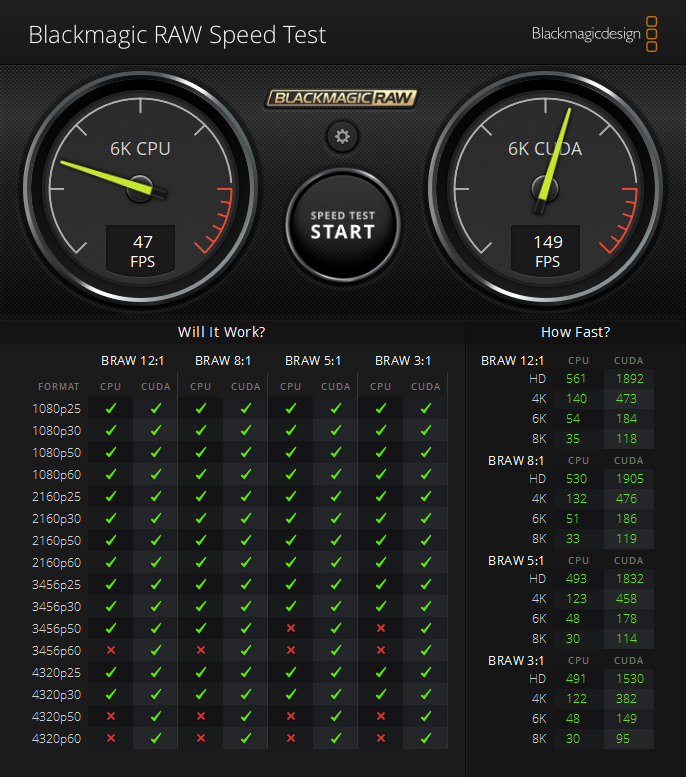Click the BRAW 3:1 8K CUDA value 95
686x777 pixels.
(623, 739)
